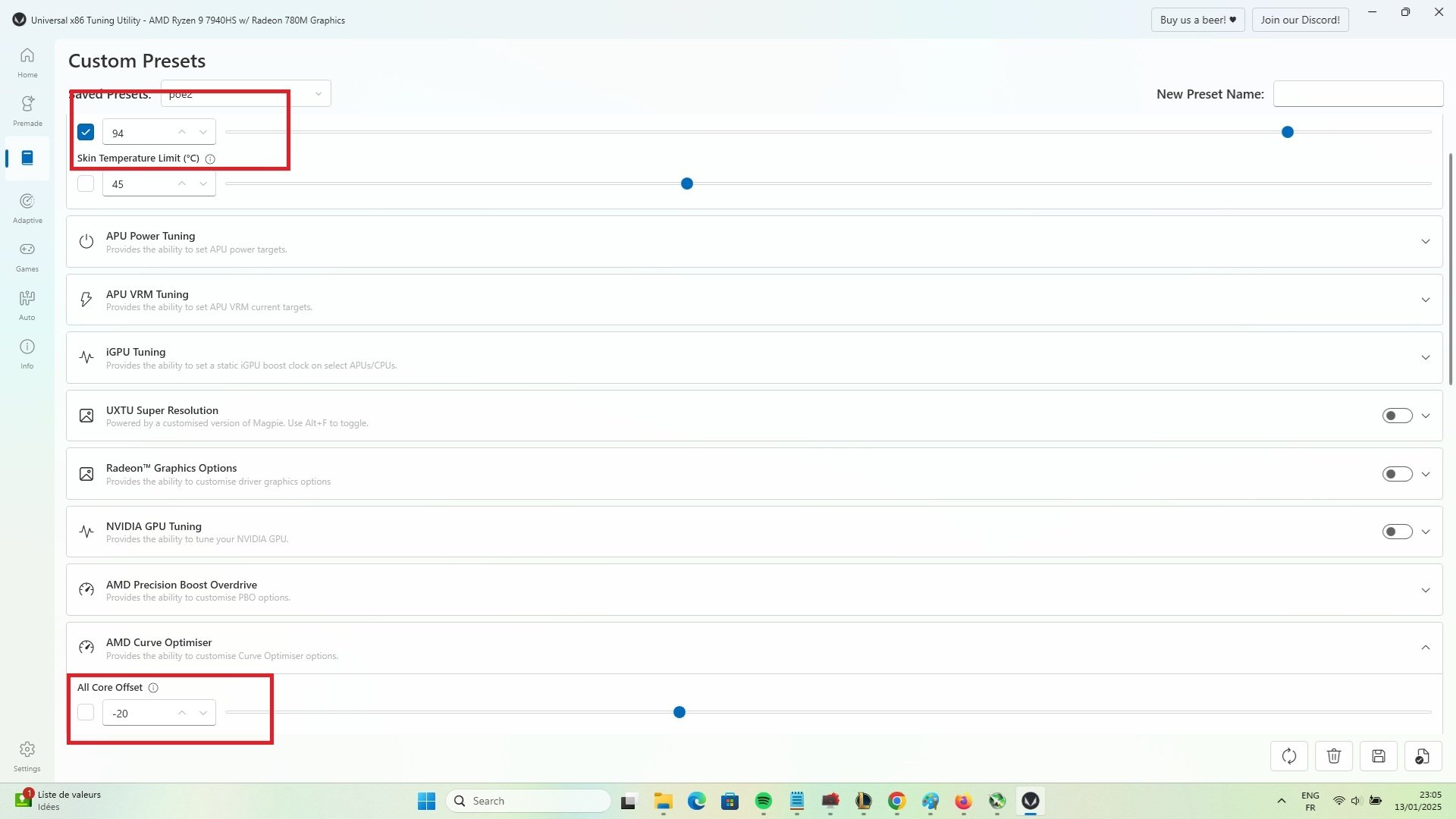Expand the APU Power Tuning section

1426,242
